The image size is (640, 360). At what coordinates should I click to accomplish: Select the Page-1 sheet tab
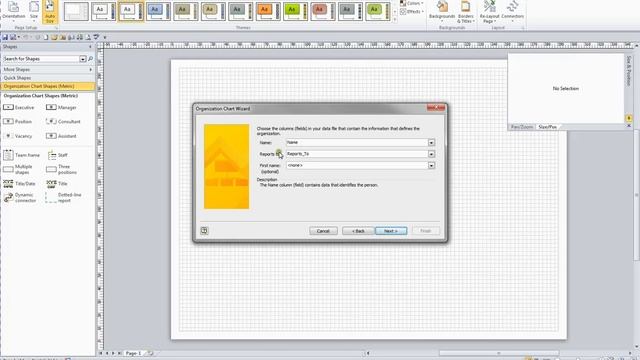point(133,353)
